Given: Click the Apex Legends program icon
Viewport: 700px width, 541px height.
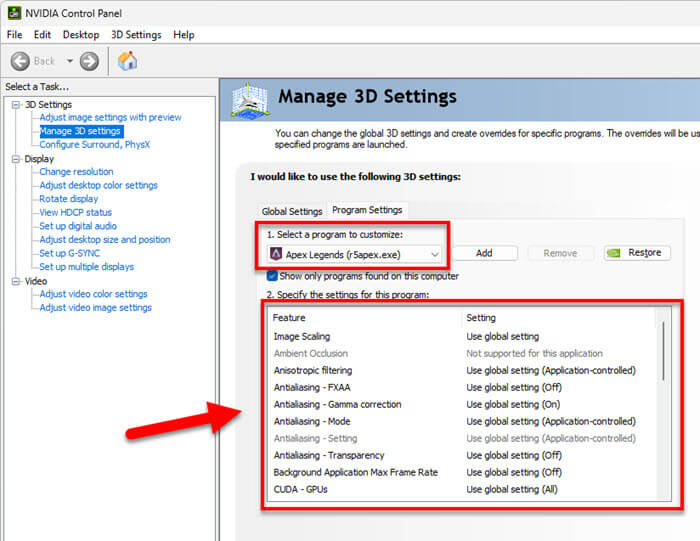Looking at the screenshot, I should tap(276, 253).
